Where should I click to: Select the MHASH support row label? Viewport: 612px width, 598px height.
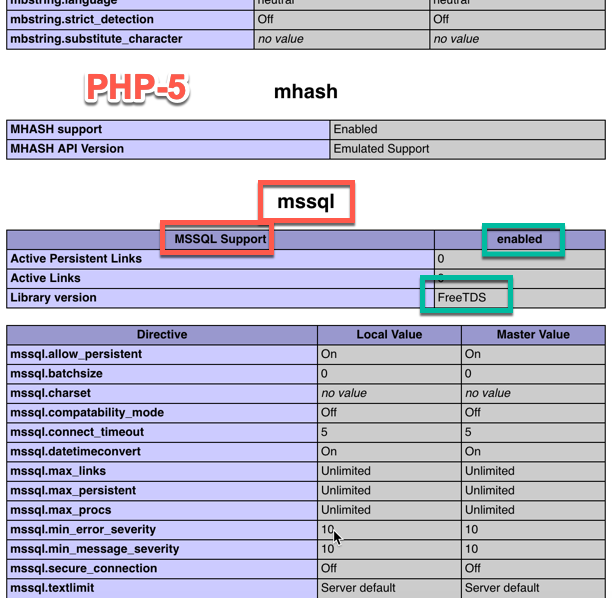click(x=168, y=129)
